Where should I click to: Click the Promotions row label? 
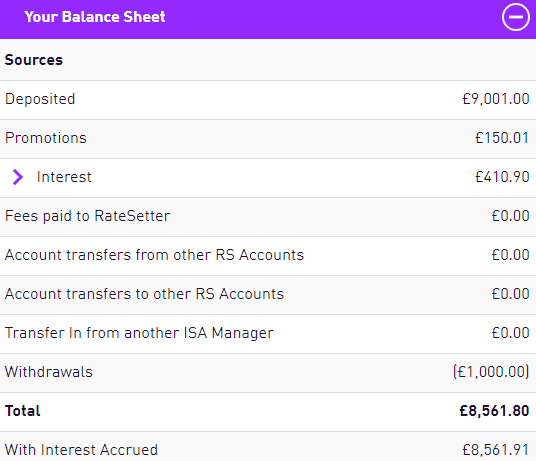46,138
